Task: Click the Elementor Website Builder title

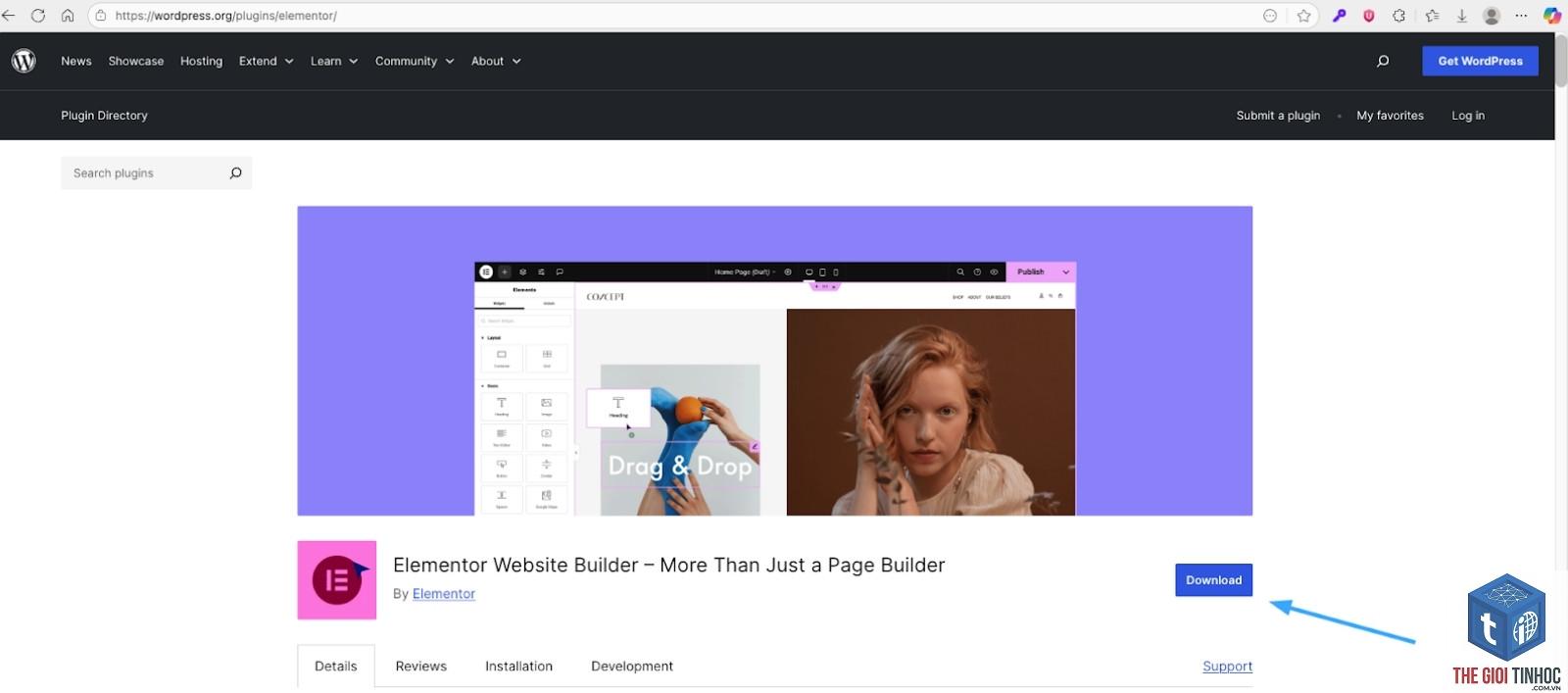Action: click(669, 566)
